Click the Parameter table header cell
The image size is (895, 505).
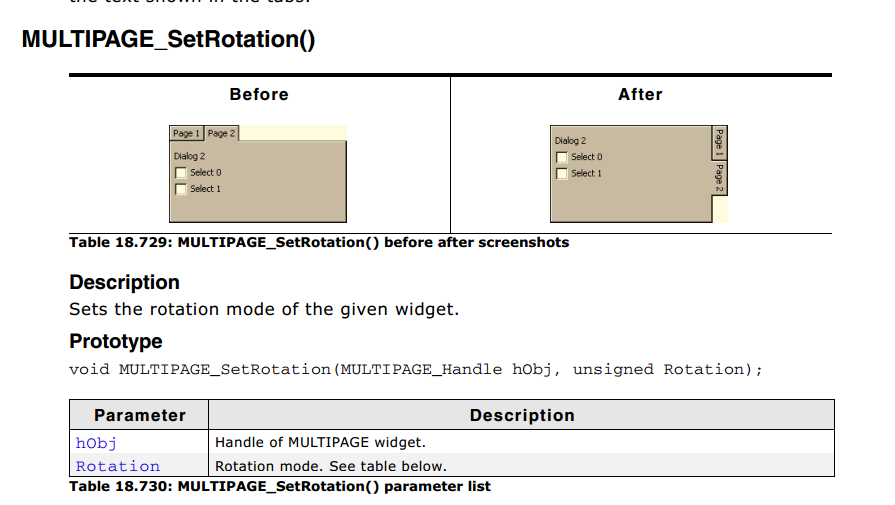coord(140,415)
